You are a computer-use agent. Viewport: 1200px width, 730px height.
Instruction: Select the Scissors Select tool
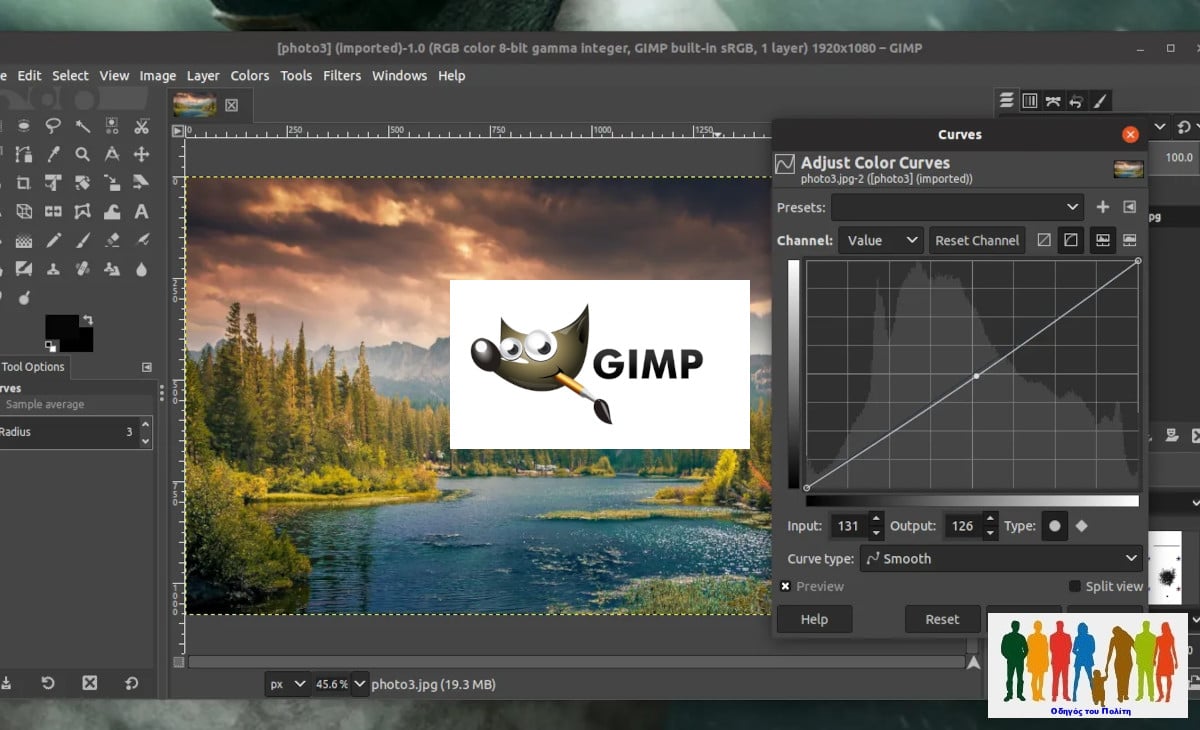click(x=141, y=126)
